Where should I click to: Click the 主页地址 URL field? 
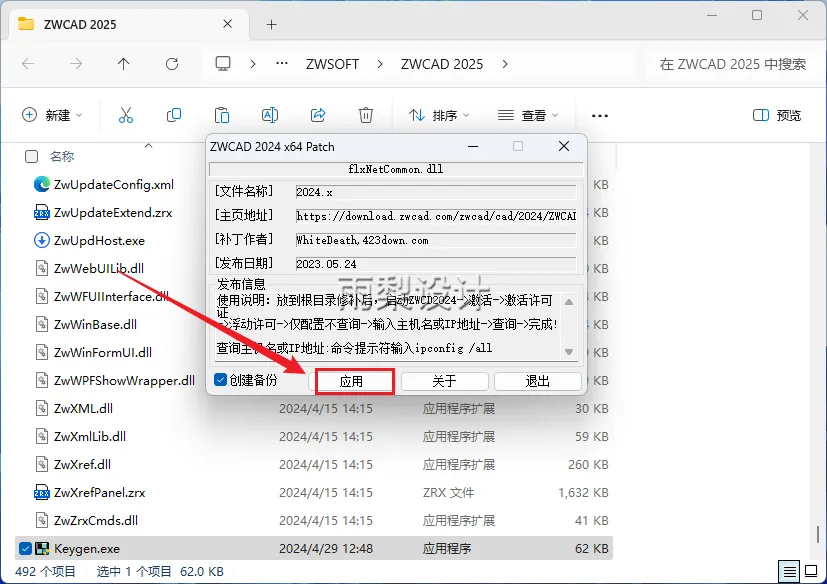(x=436, y=216)
